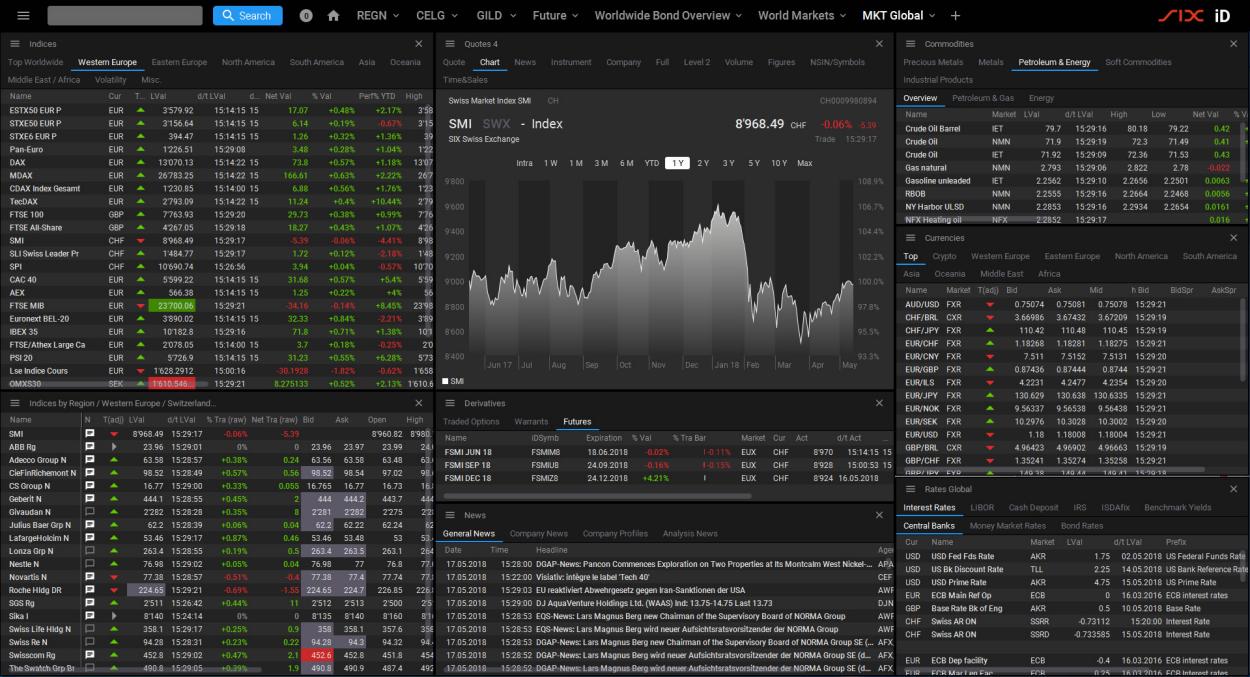This screenshot has height=677, width=1250.
Task: Click the news bubble icon for Swisscom Rg
Action: pos(89,655)
